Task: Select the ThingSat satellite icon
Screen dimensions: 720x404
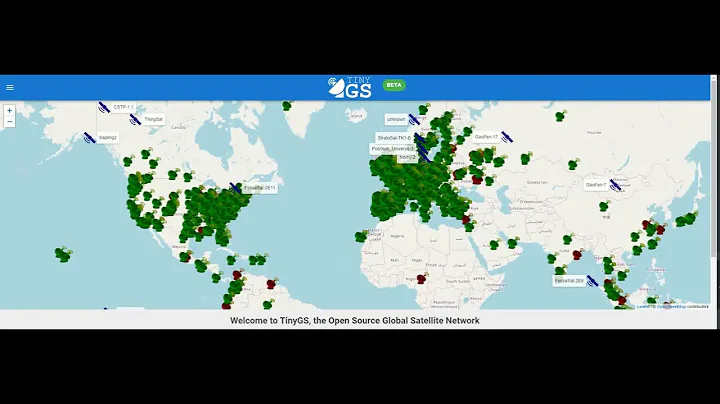Action: click(x=135, y=120)
